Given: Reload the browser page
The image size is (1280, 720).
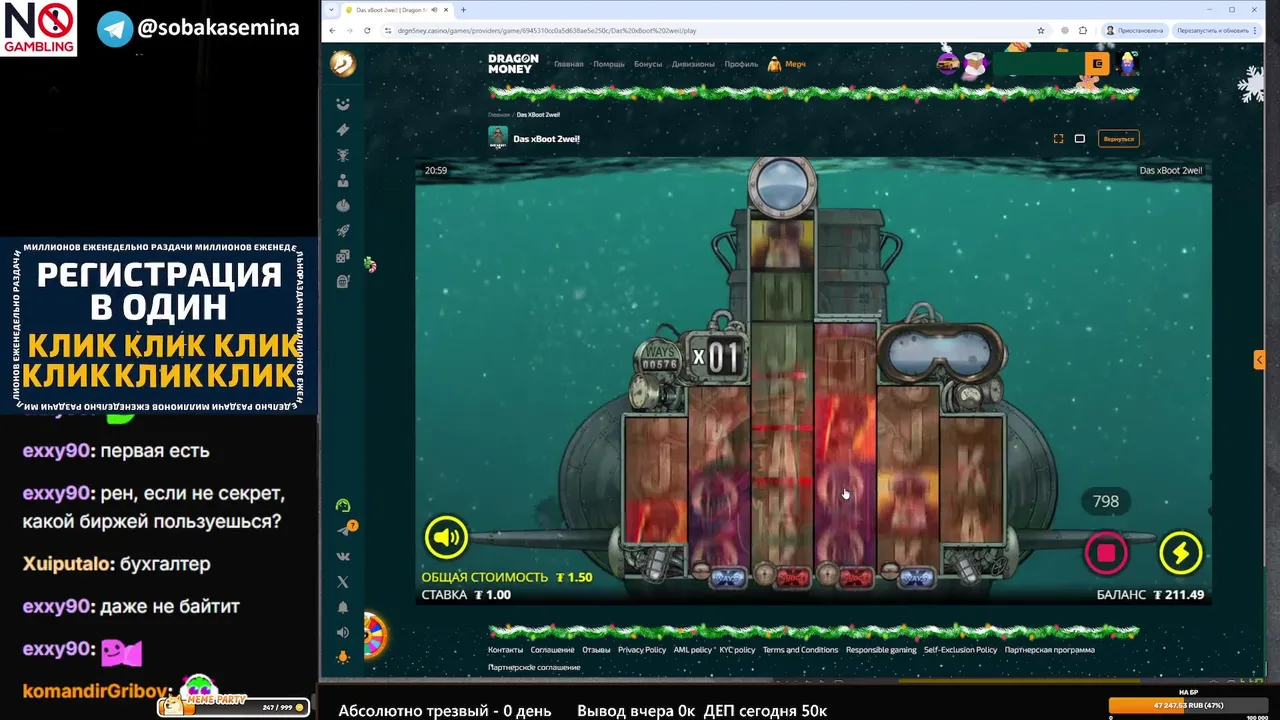Looking at the screenshot, I should 368,30.
